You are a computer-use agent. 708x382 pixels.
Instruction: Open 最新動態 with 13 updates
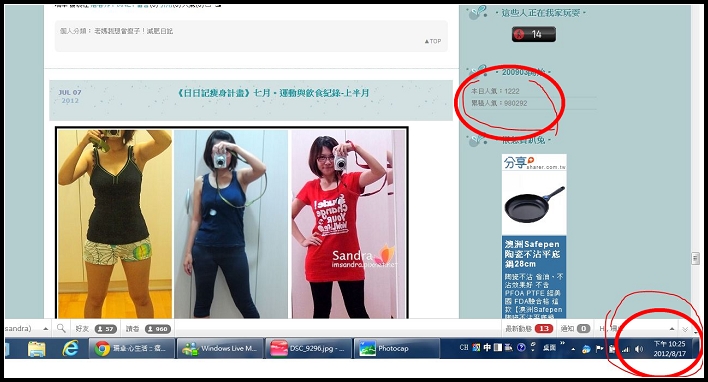529,329
